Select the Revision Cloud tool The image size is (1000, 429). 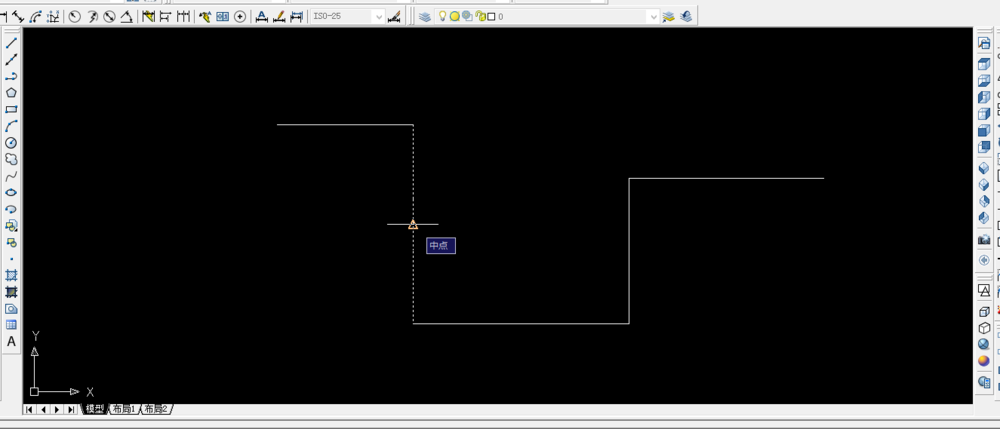pos(11,159)
